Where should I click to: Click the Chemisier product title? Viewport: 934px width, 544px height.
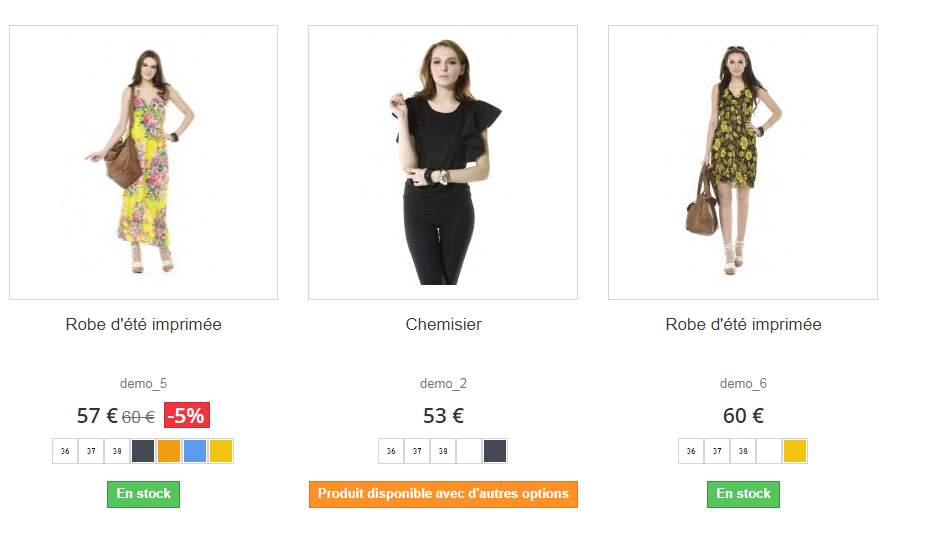coord(443,324)
